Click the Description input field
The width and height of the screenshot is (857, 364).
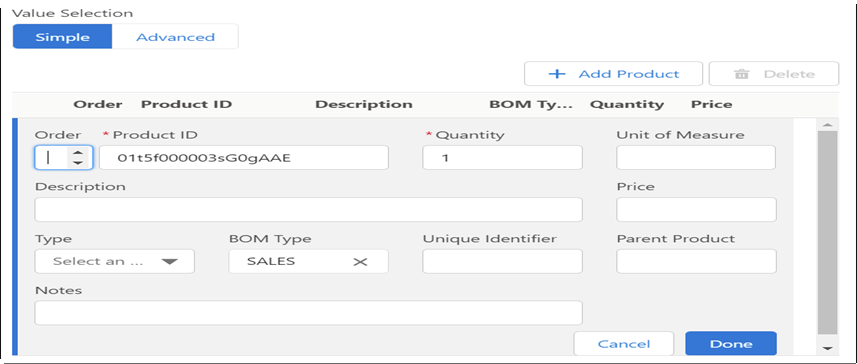coord(308,209)
